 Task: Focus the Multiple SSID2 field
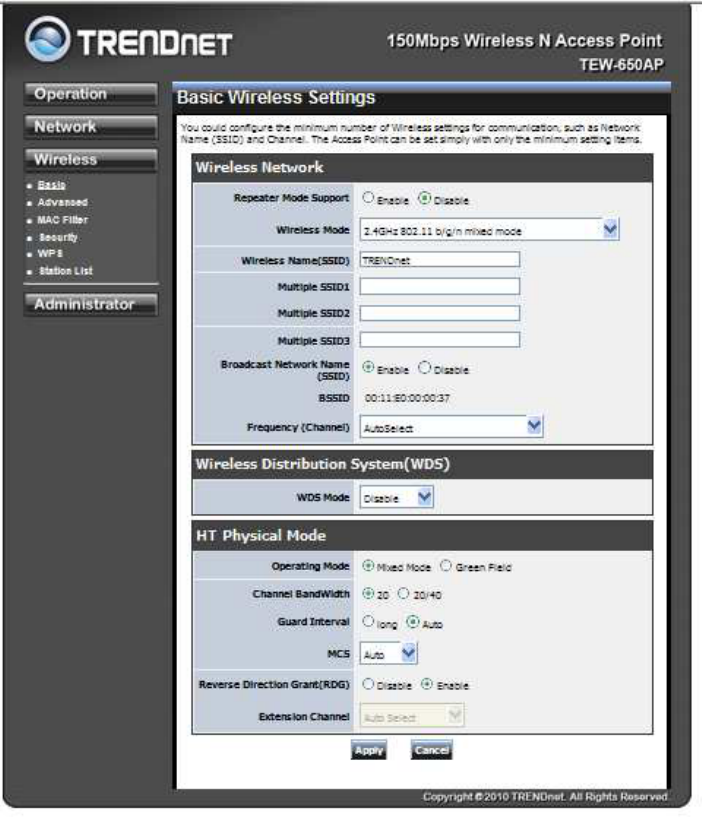point(440,313)
